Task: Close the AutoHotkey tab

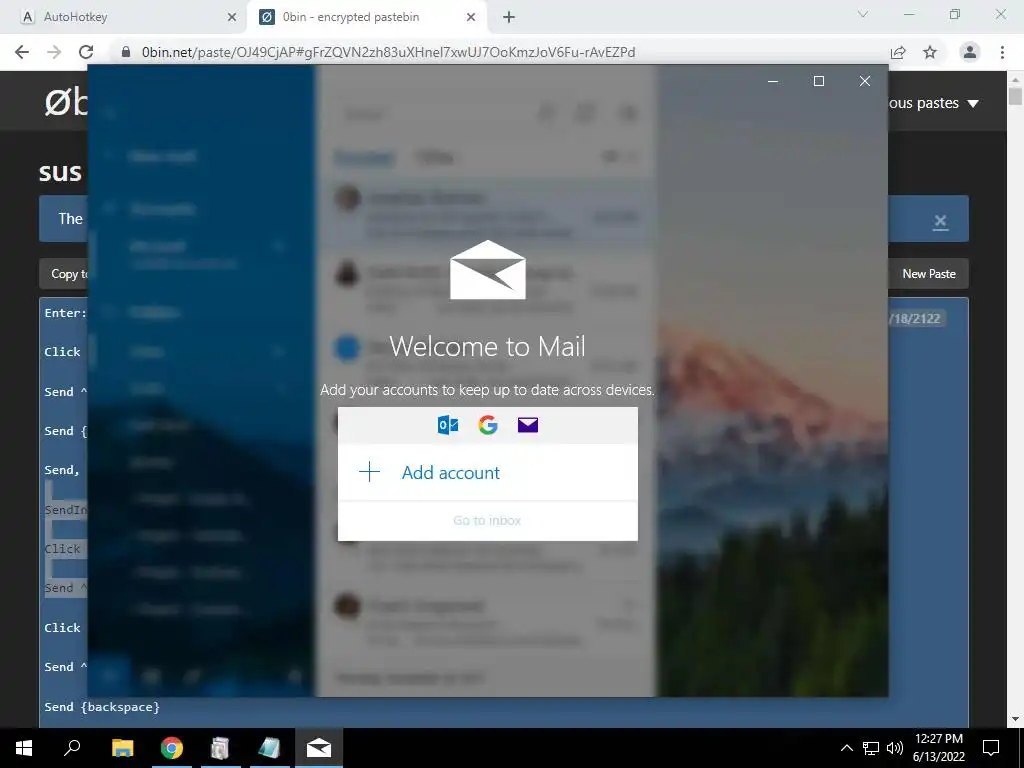Action: pos(232,18)
